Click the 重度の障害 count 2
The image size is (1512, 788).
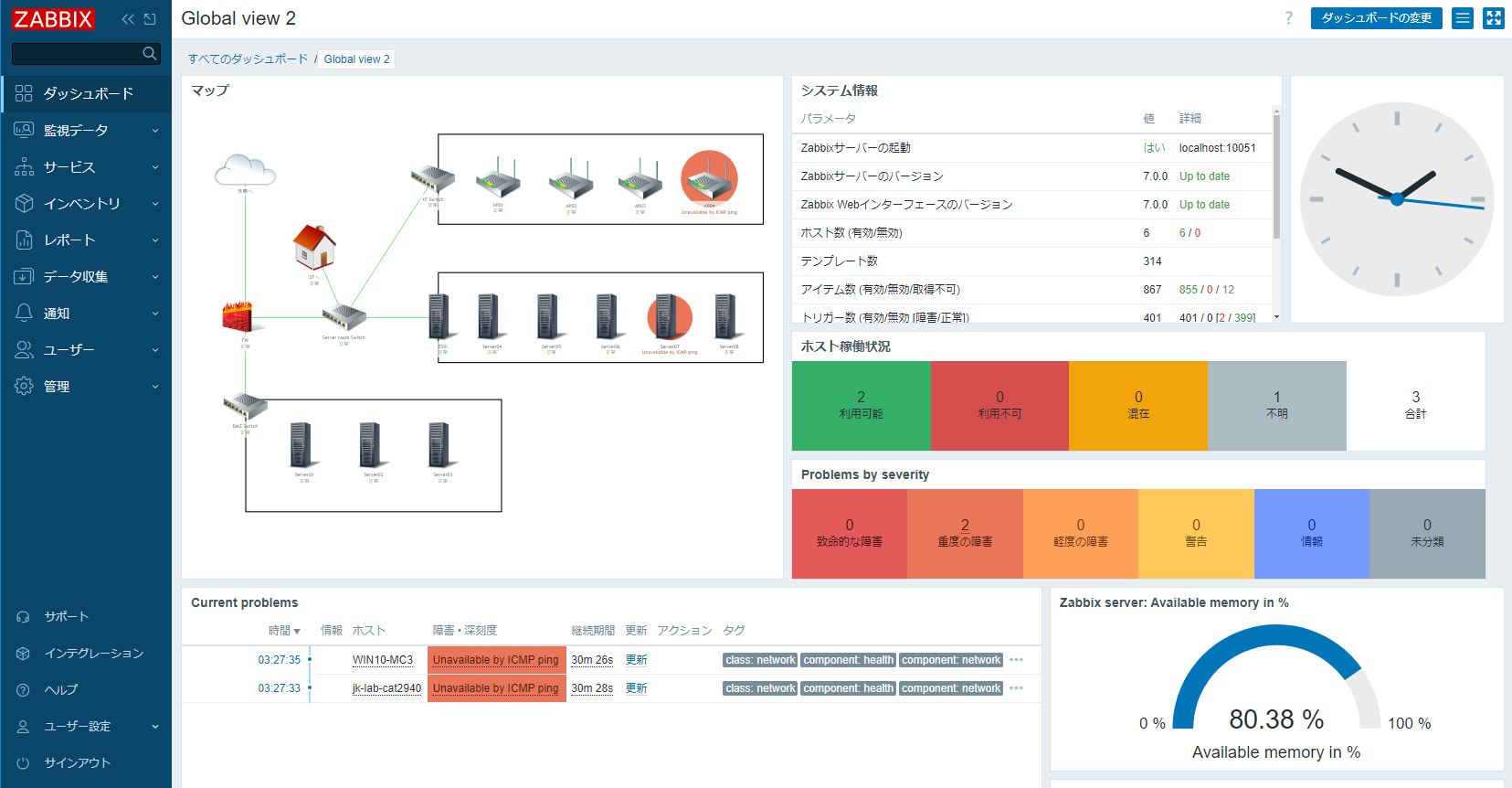(x=965, y=525)
